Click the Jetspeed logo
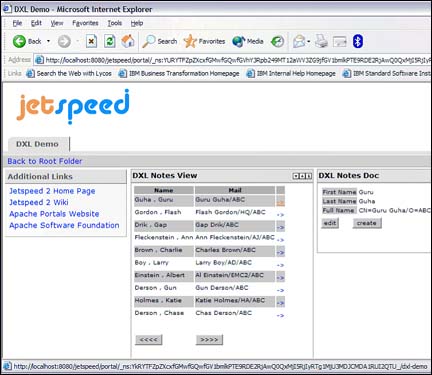This screenshot has height=375, width=432. (73, 107)
